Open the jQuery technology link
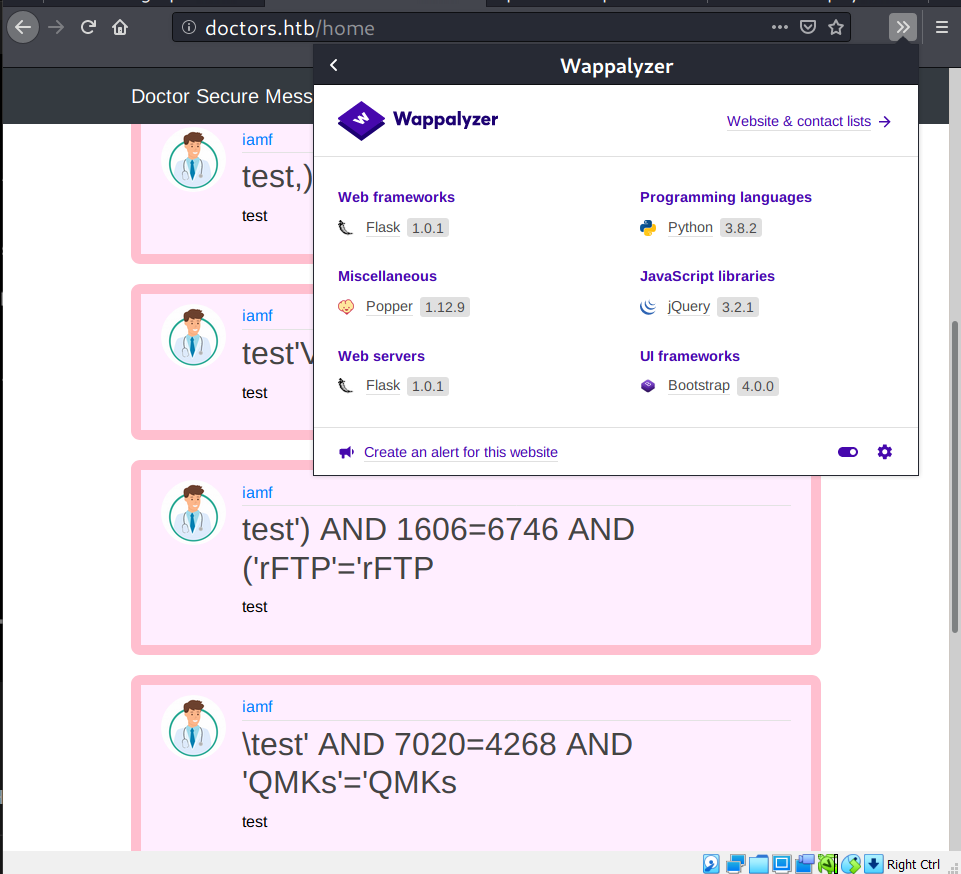 click(689, 307)
